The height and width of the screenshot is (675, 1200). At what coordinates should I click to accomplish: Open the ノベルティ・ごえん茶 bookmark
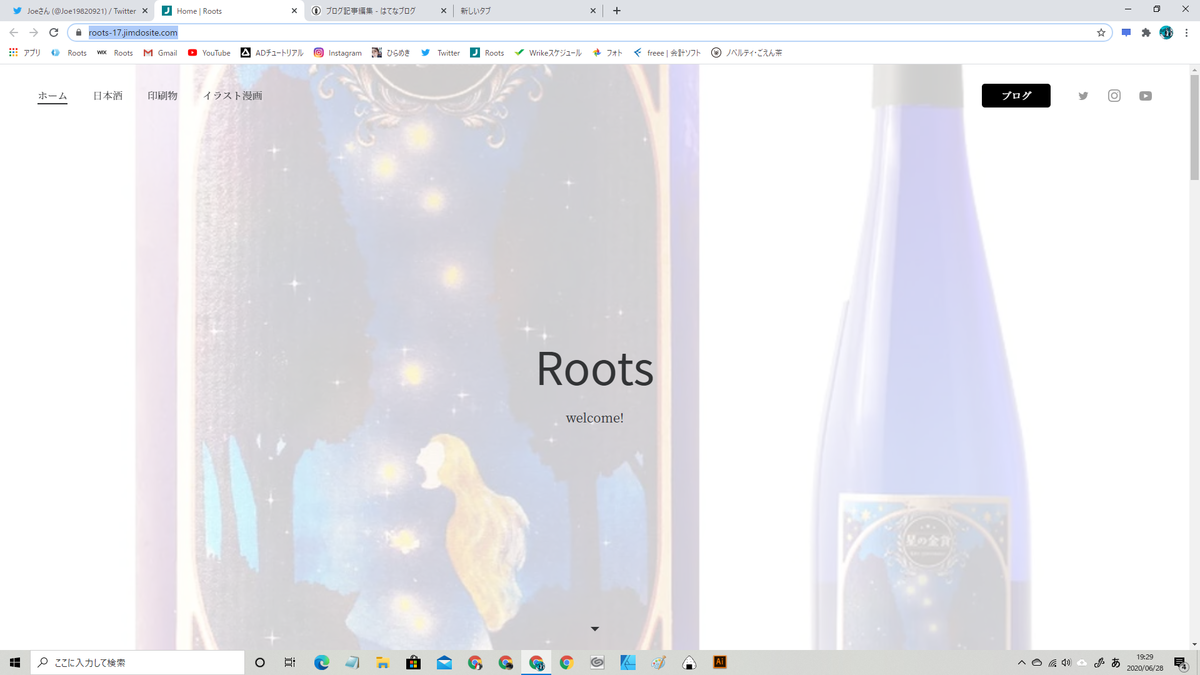pos(746,53)
